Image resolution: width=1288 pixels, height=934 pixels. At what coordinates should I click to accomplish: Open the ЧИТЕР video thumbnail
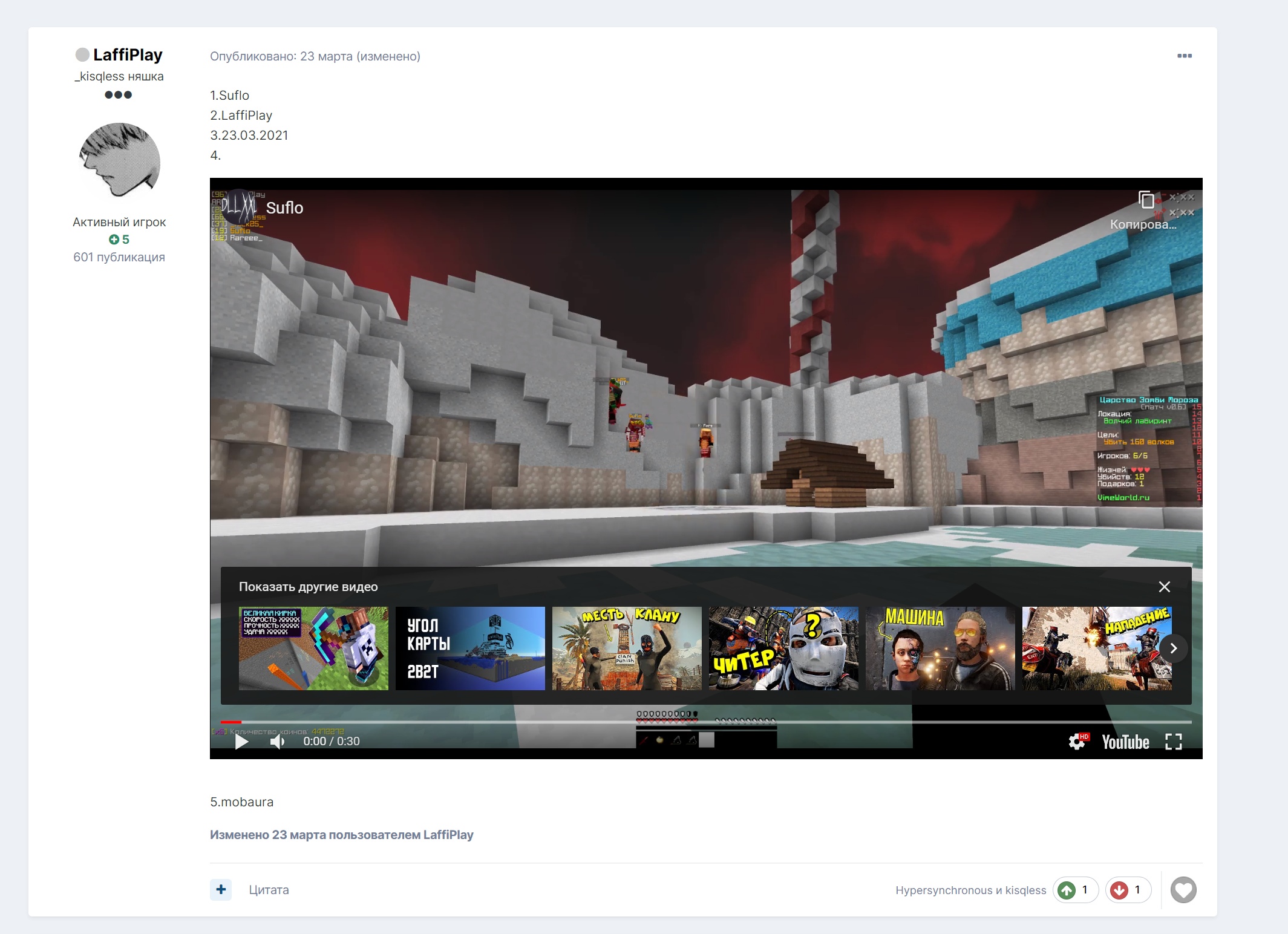click(x=783, y=648)
